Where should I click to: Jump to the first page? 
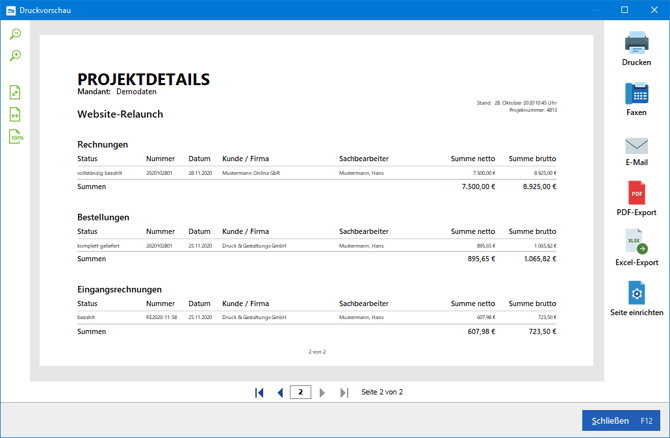(259, 393)
